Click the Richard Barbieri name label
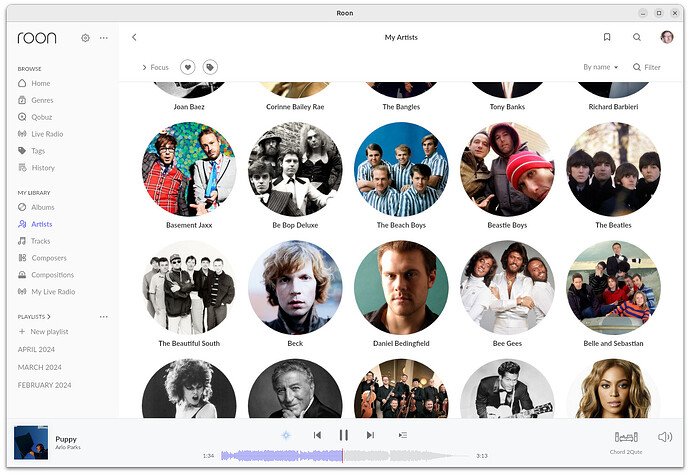The width and height of the screenshot is (690, 475). pyautogui.click(x=613, y=107)
